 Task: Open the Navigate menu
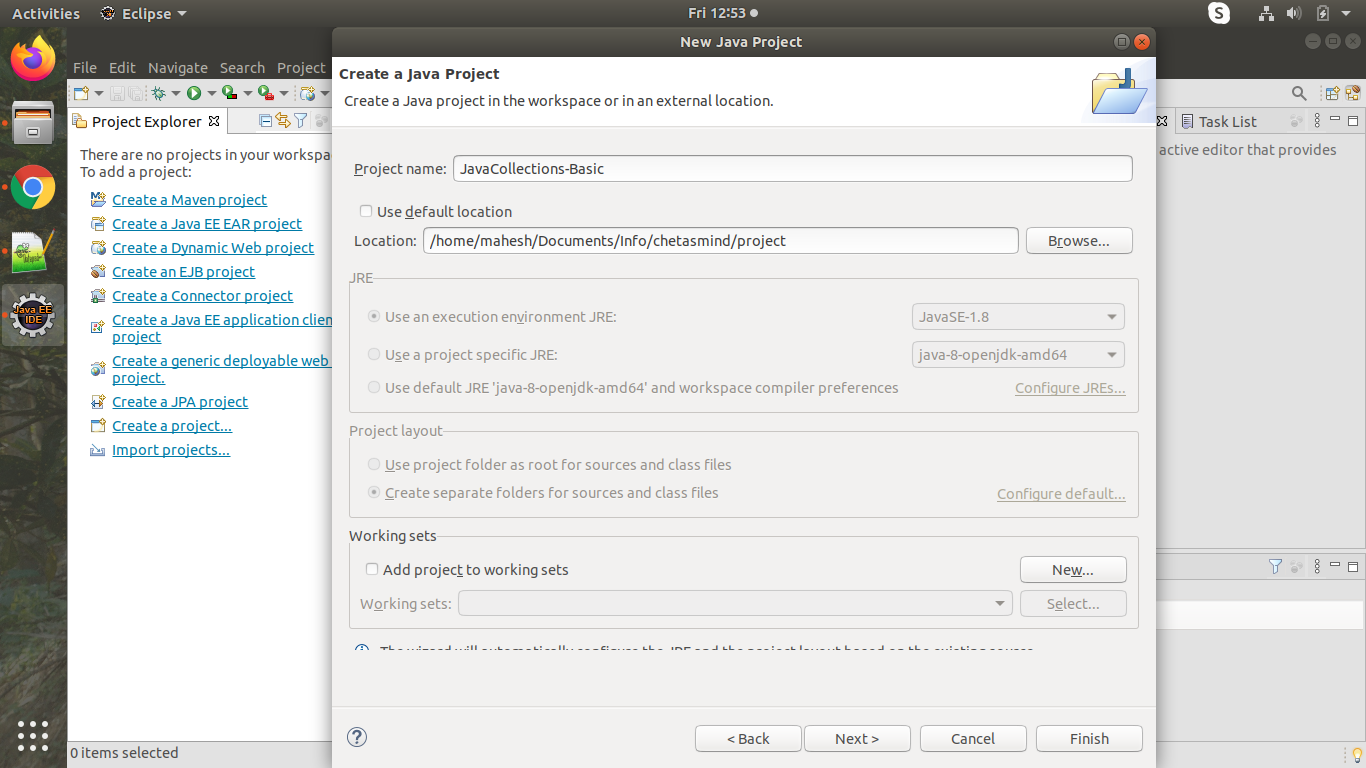pos(177,67)
